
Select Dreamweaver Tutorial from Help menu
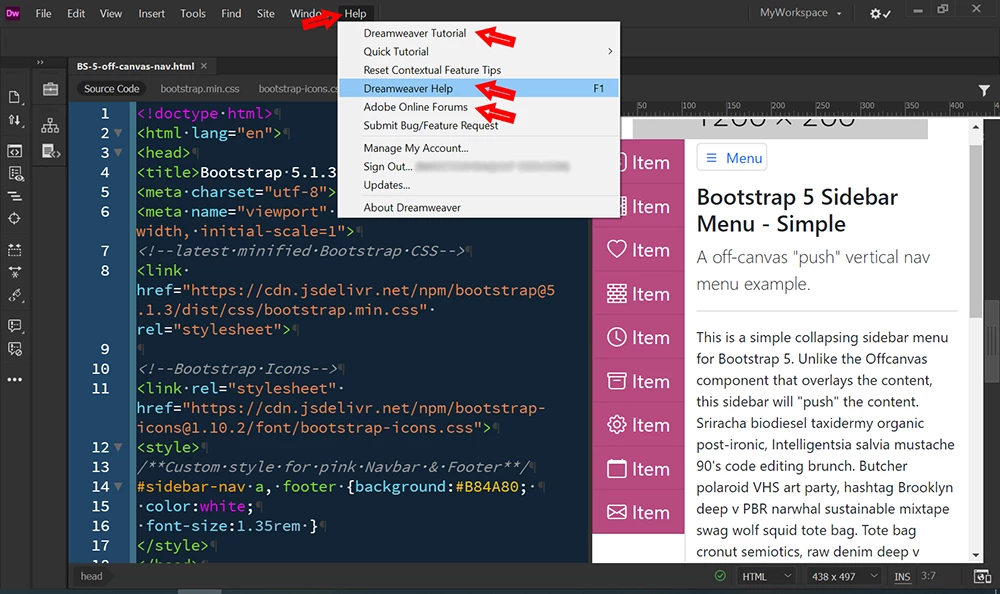[478, 33]
